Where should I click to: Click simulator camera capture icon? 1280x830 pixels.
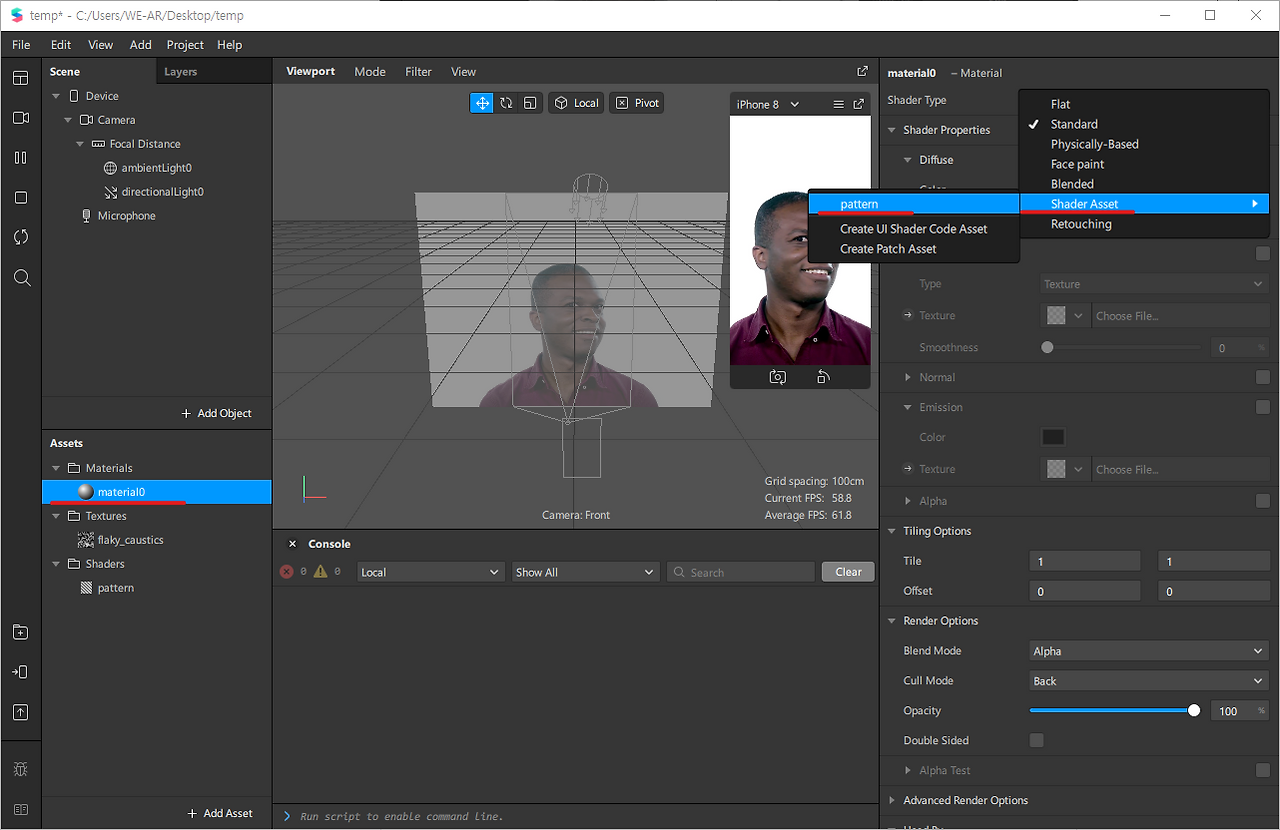(777, 377)
